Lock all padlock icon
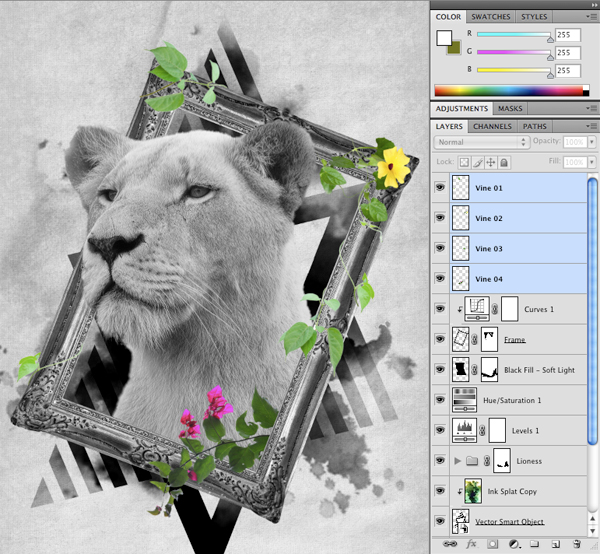This screenshot has width=600, height=554. tap(504, 163)
